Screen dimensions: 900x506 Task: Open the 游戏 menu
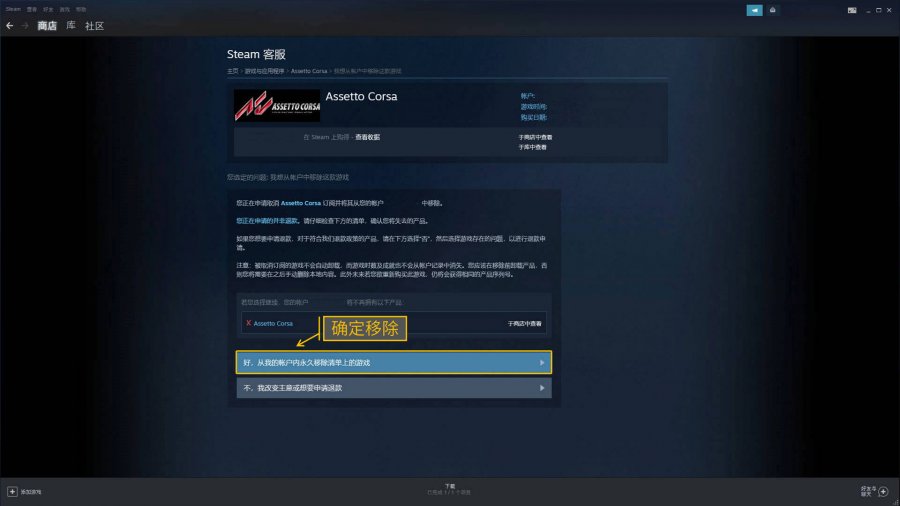tap(65, 9)
